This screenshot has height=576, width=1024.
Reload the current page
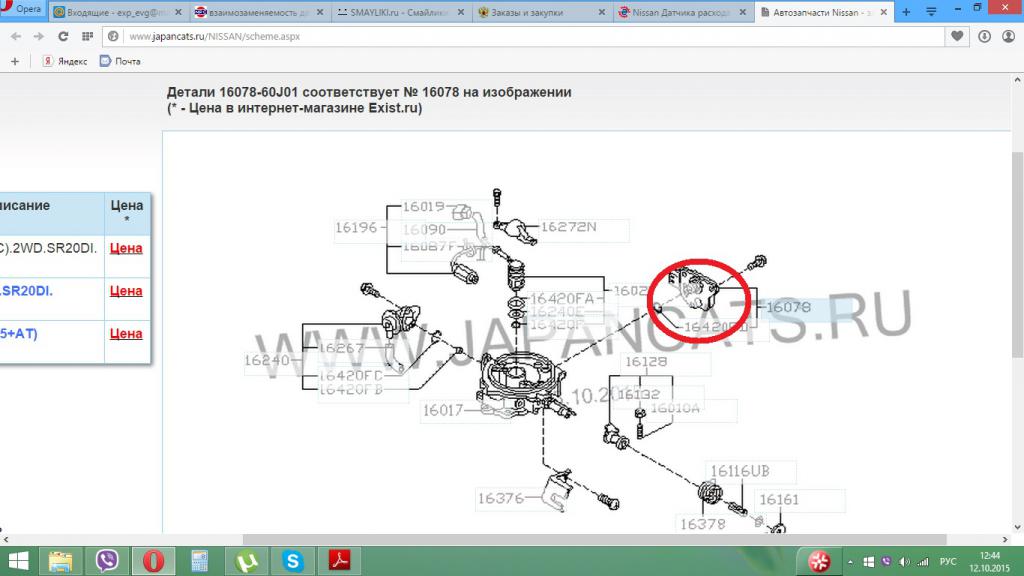point(63,37)
